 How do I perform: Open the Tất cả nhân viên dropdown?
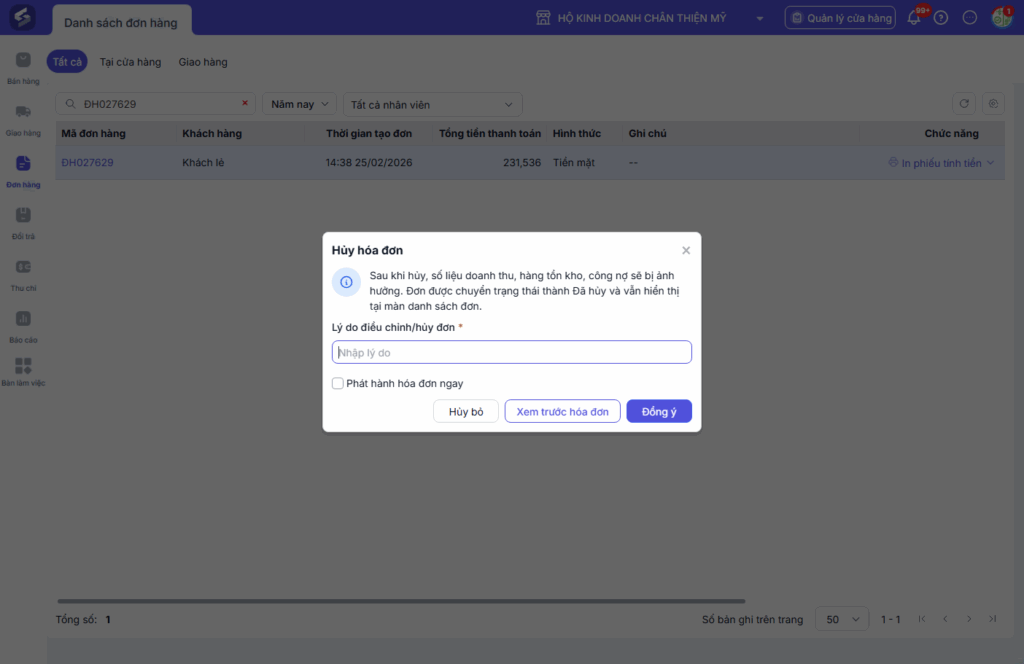pyautogui.click(x=432, y=104)
